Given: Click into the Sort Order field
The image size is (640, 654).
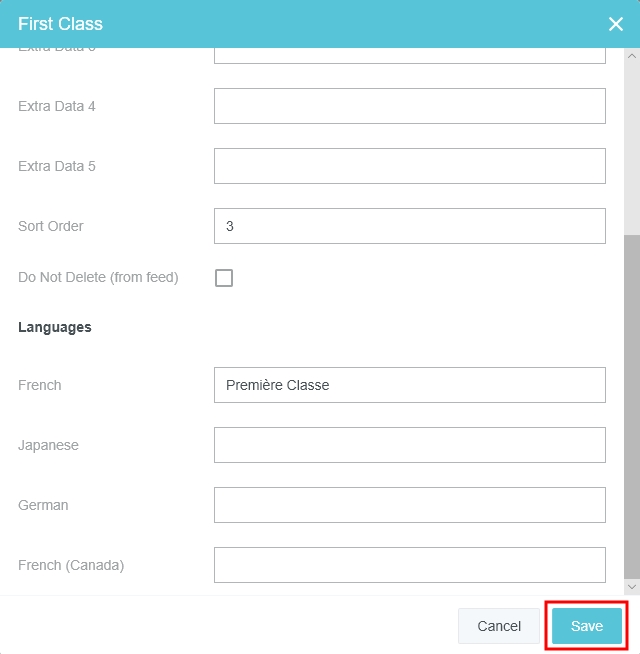Looking at the screenshot, I should pos(410,226).
